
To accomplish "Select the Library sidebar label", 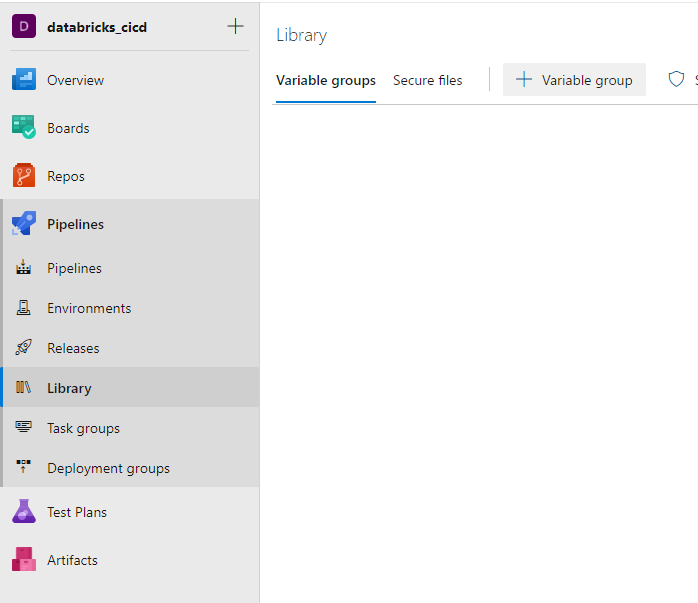I will click(x=69, y=389).
